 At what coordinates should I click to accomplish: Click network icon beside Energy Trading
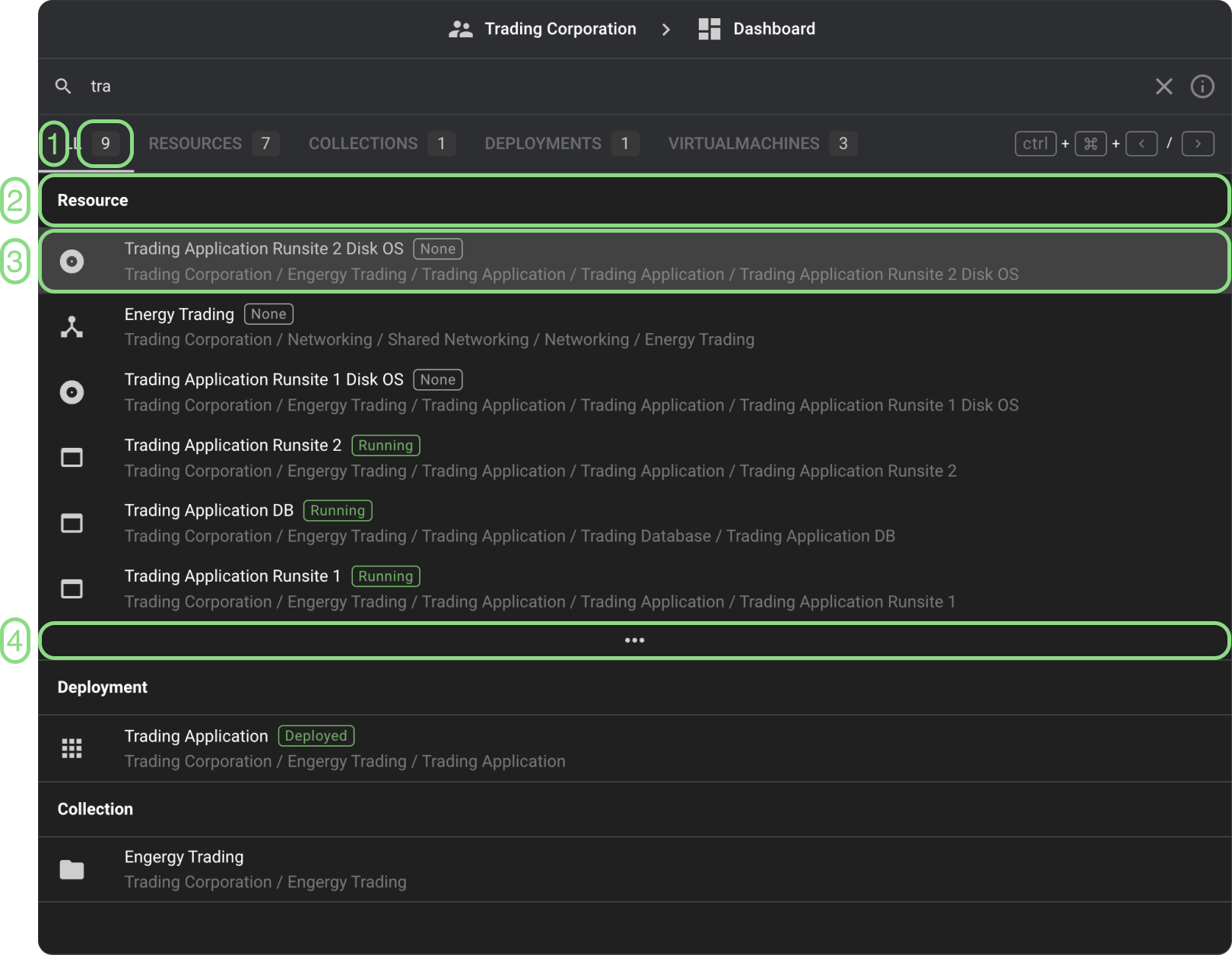[71, 327]
